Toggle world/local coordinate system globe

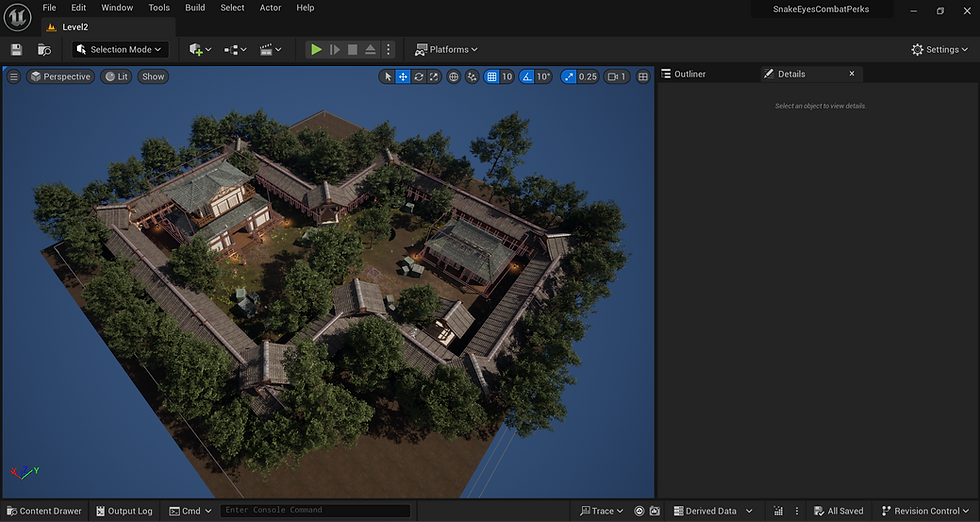454,76
